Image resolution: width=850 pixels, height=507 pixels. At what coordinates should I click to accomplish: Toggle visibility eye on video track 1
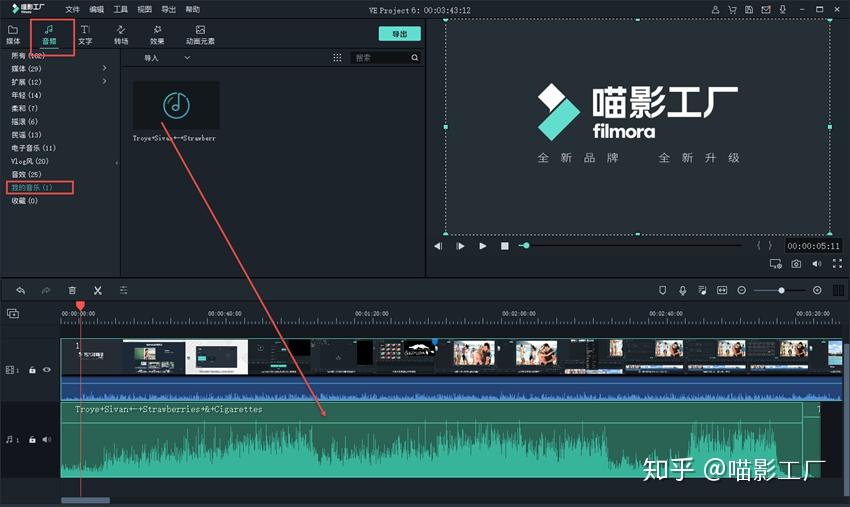[47, 370]
